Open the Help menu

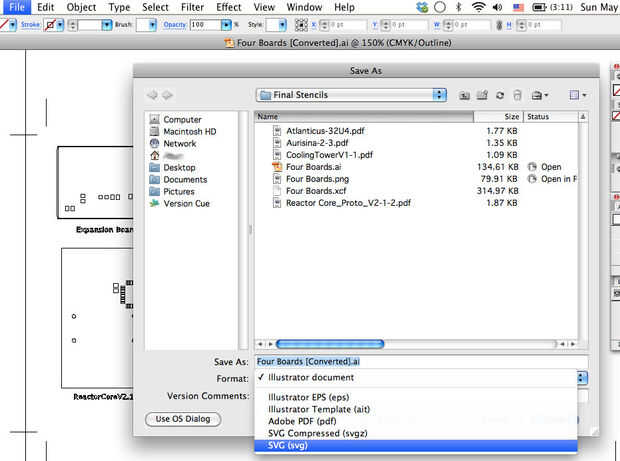(344, 7)
